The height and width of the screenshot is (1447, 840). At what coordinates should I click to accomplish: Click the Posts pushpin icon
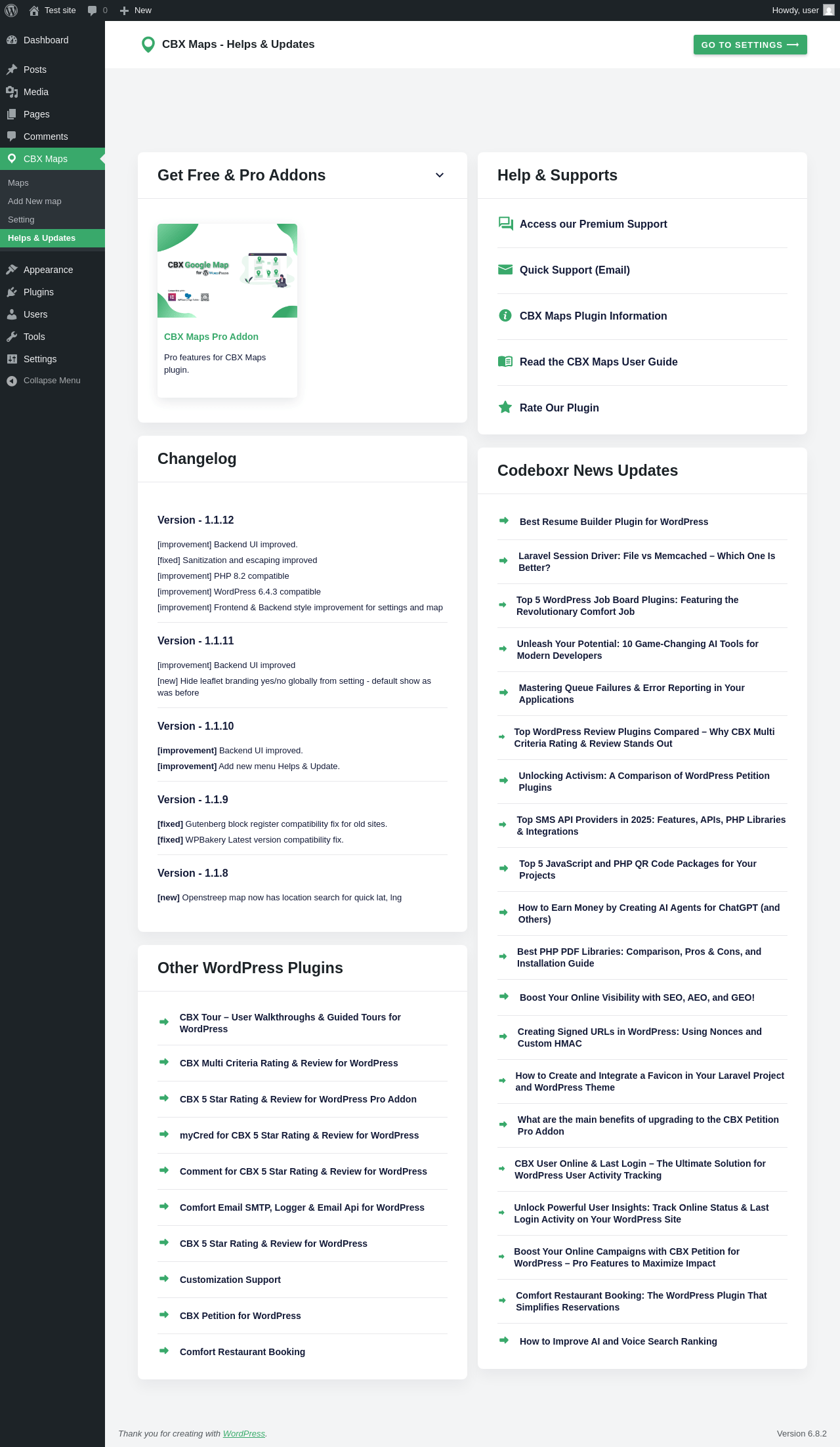coord(12,70)
